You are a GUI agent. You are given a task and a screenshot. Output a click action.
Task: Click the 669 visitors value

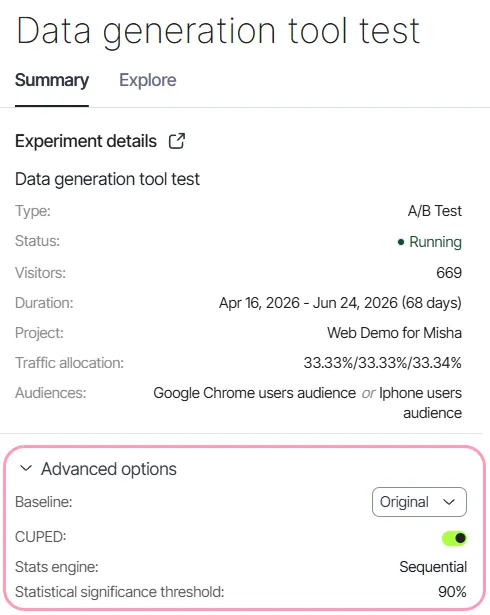pyautogui.click(x=449, y=273)
